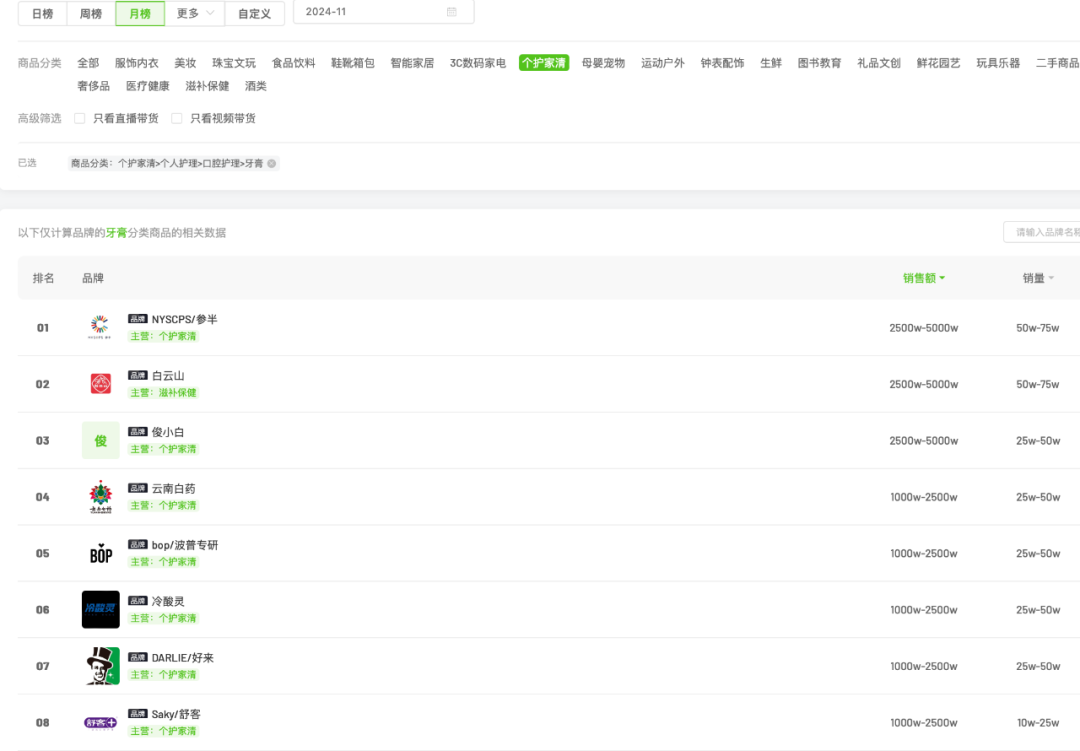Open DARLIE/好来 brand name link
Image resolution: width=1080 pixels, height=751 pixels.
(183, 658)
